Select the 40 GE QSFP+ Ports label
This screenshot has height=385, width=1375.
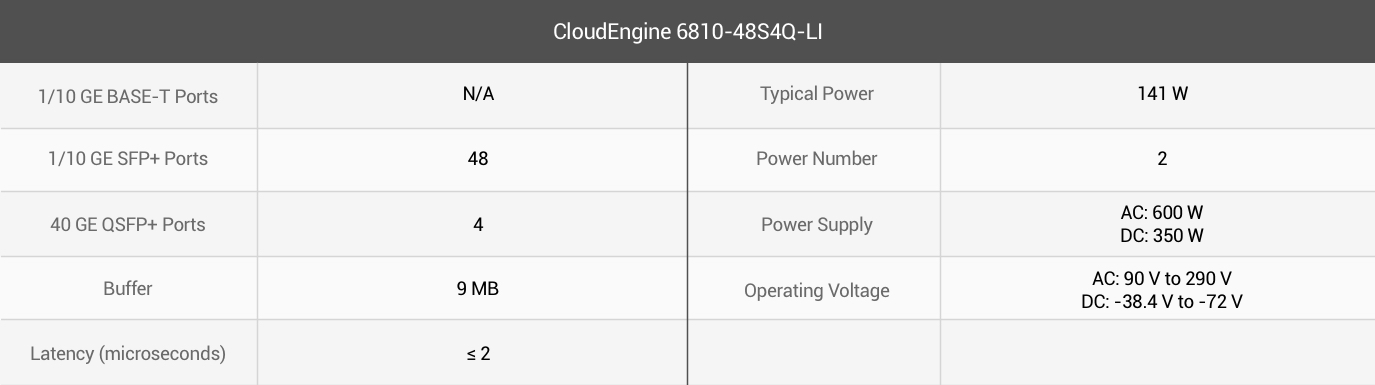128,224
